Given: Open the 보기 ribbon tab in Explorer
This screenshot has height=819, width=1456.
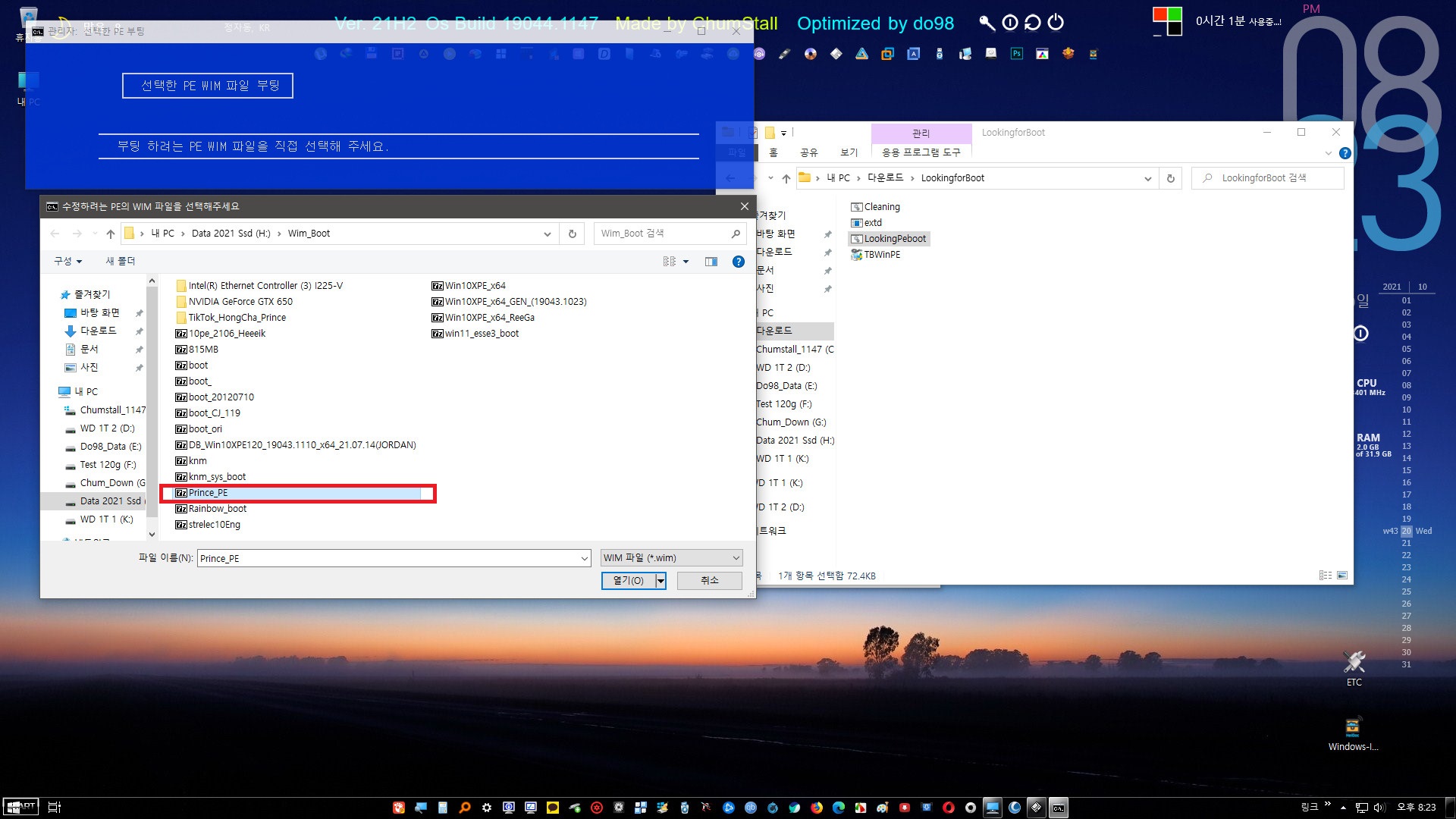Looking at the screenshot, I should point(849,152).
